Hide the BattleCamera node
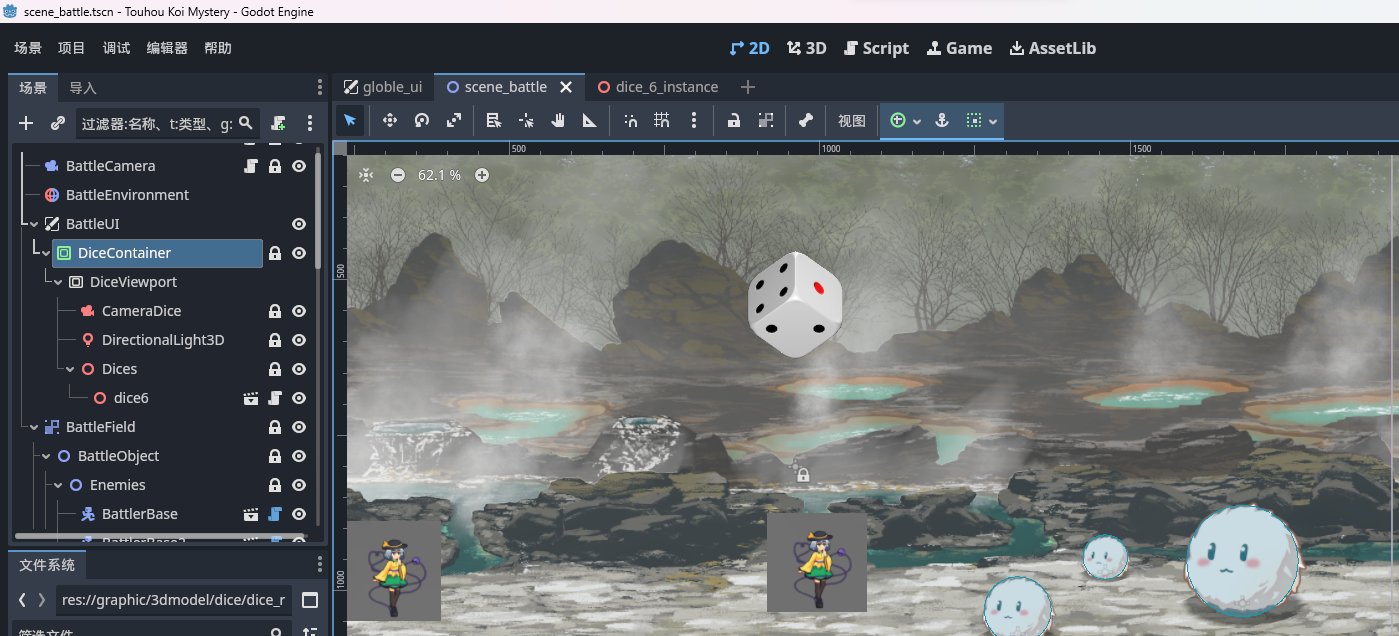 [299, 166]
